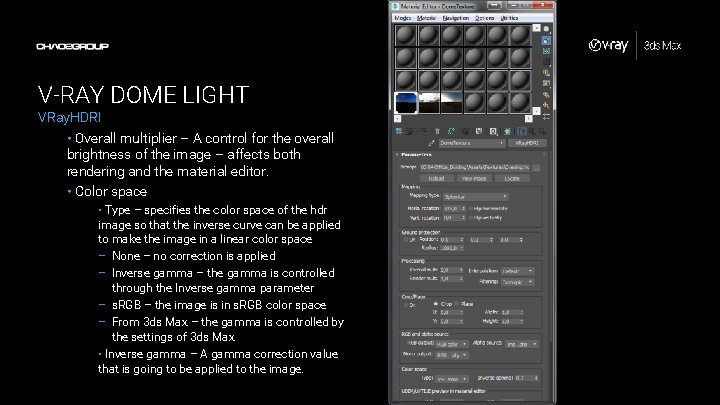
Task: Click the VRayHDRI map type button
Action: pyautogui.click(x=527, y=143)
